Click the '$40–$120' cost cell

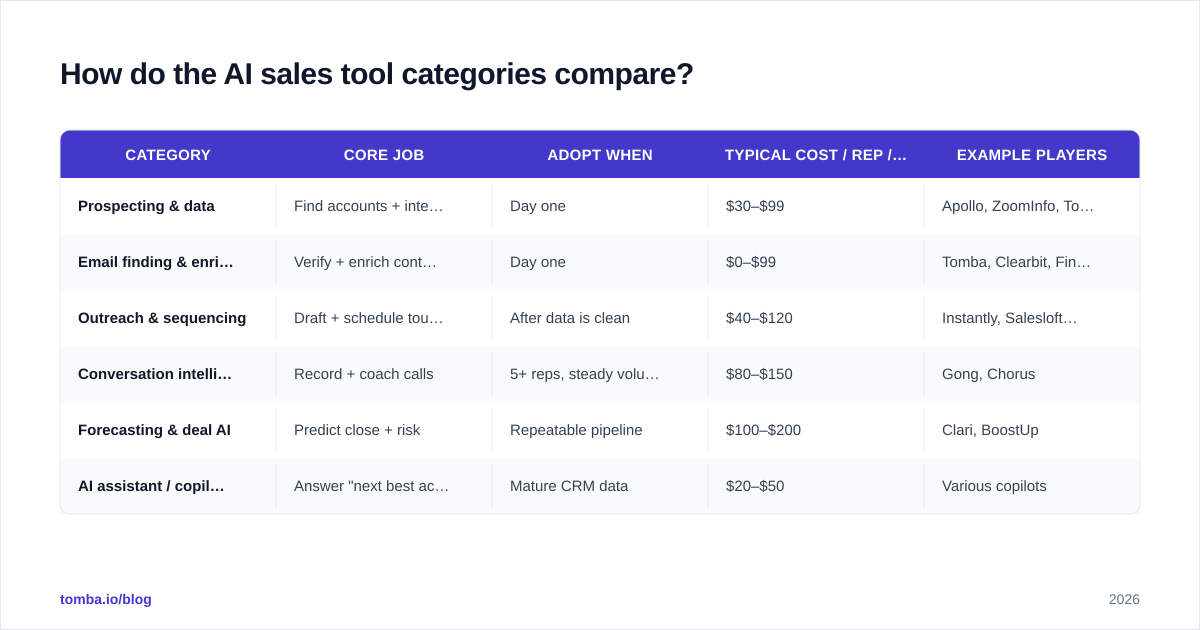click(x=816, y=318)
